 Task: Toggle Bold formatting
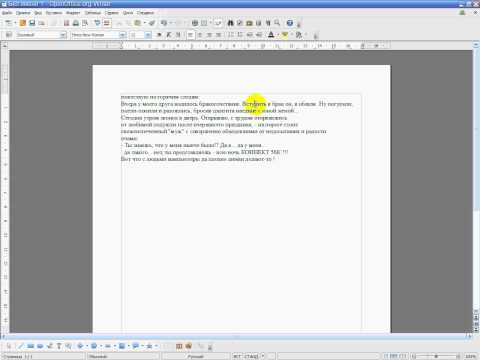click(x=159, y=35)
